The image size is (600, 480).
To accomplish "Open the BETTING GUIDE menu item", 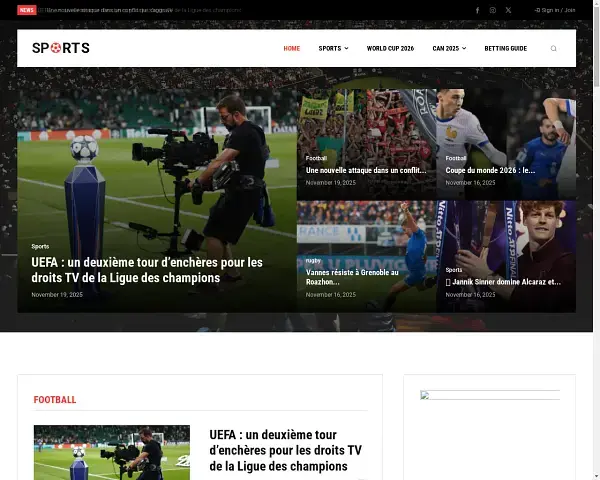I will pos(505,48).
